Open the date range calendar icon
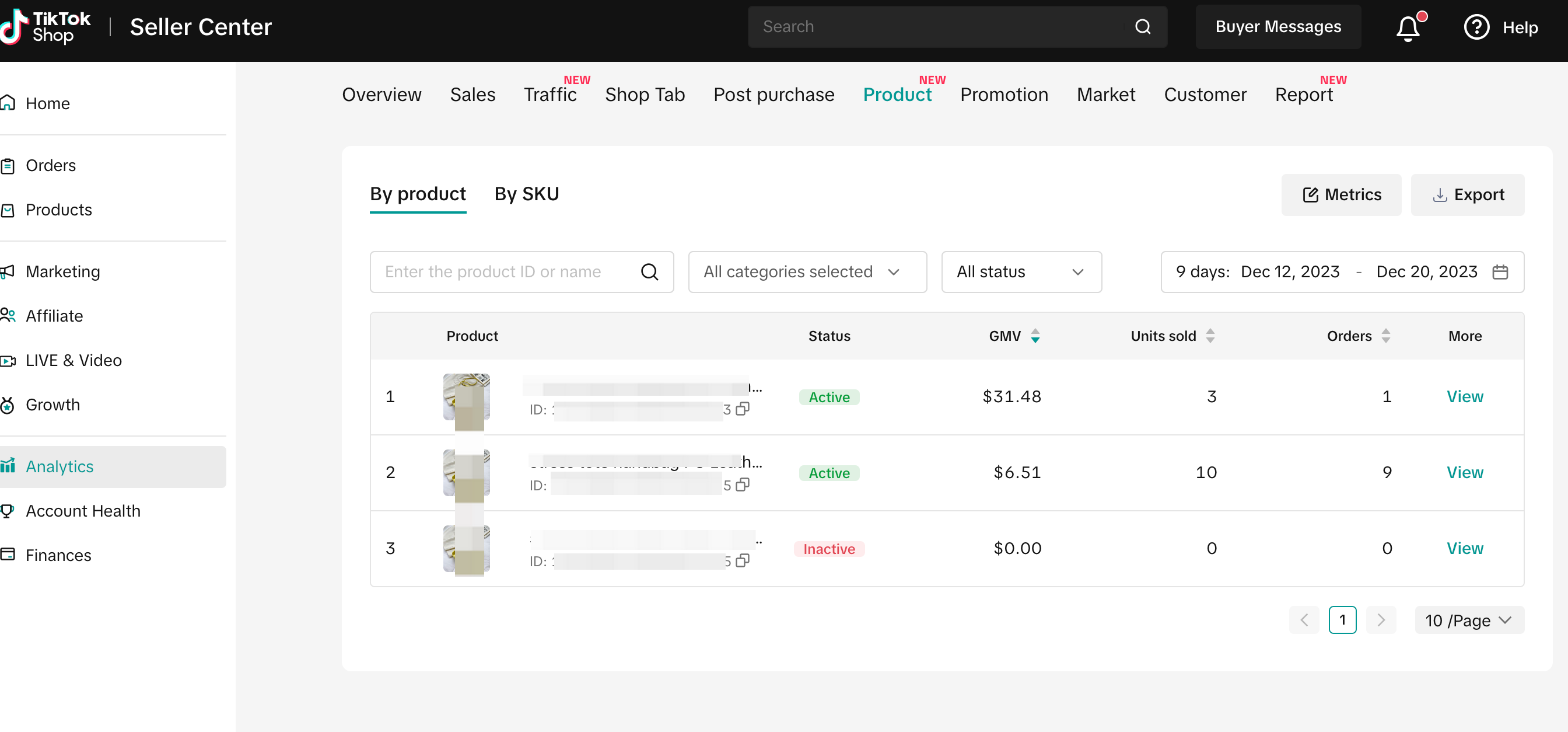 point(1500,272)
